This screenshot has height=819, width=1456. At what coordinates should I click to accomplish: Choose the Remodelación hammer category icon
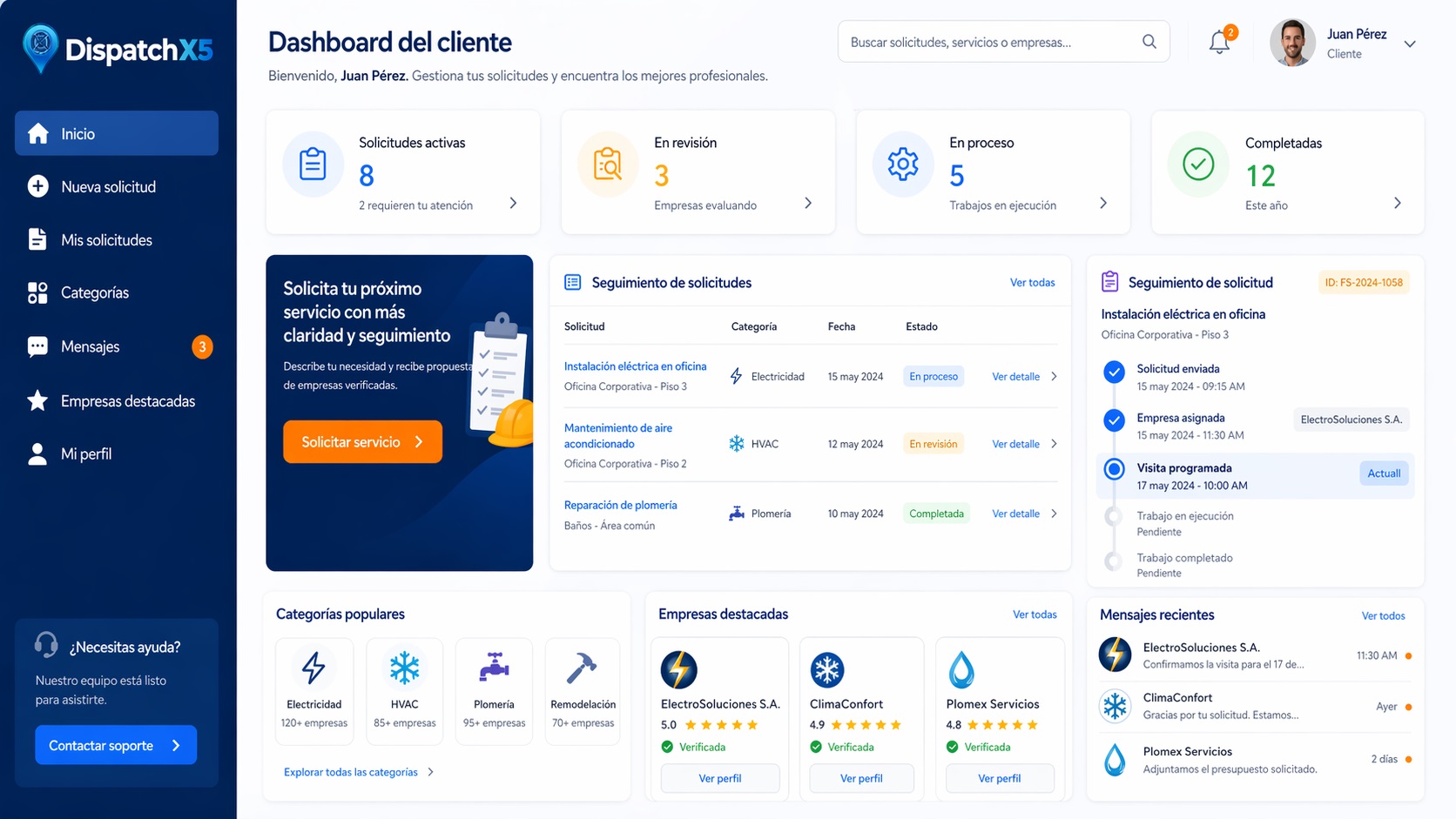click(583, 668)
